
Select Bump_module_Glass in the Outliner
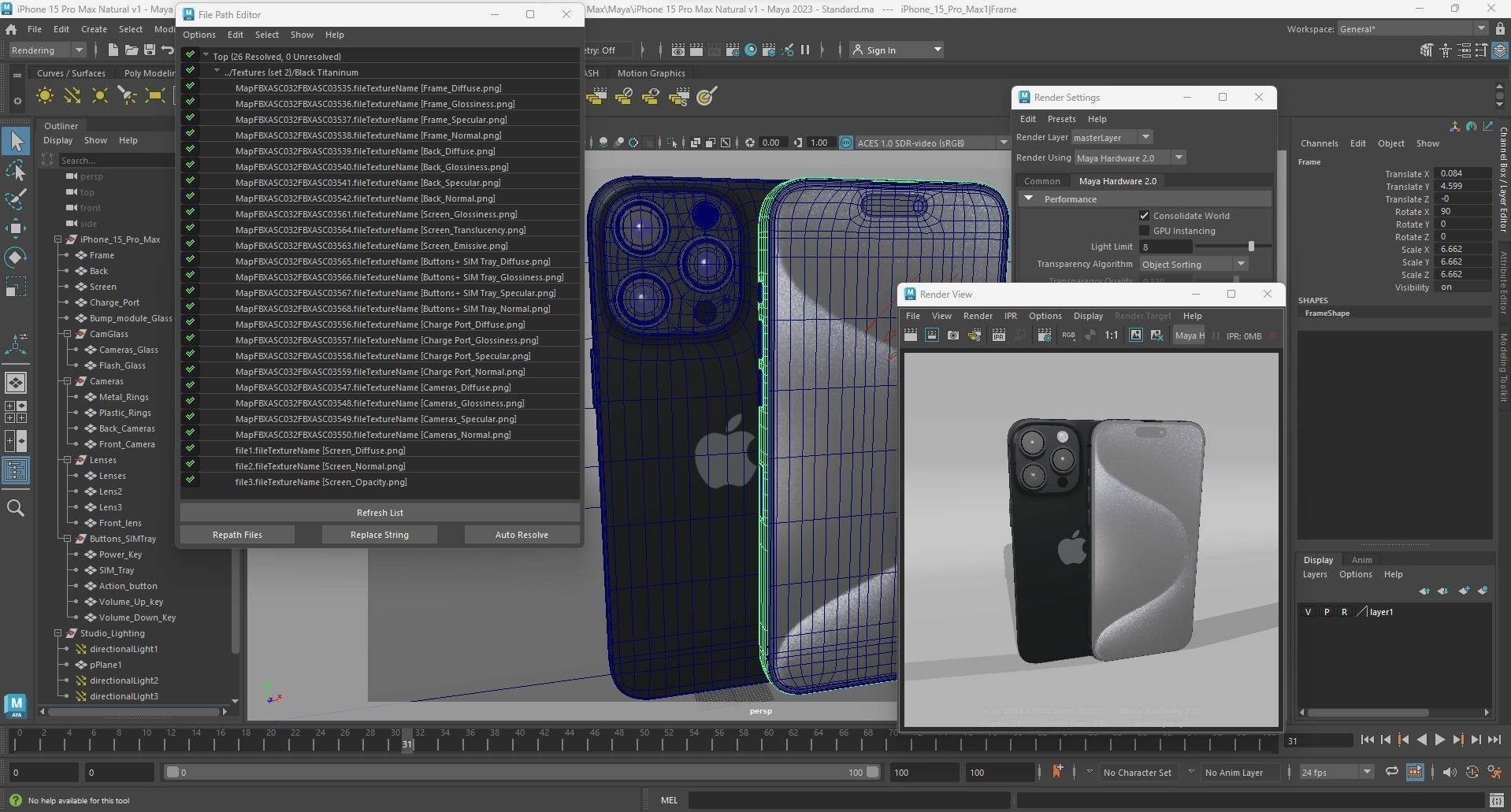click(x=131, y=318)
